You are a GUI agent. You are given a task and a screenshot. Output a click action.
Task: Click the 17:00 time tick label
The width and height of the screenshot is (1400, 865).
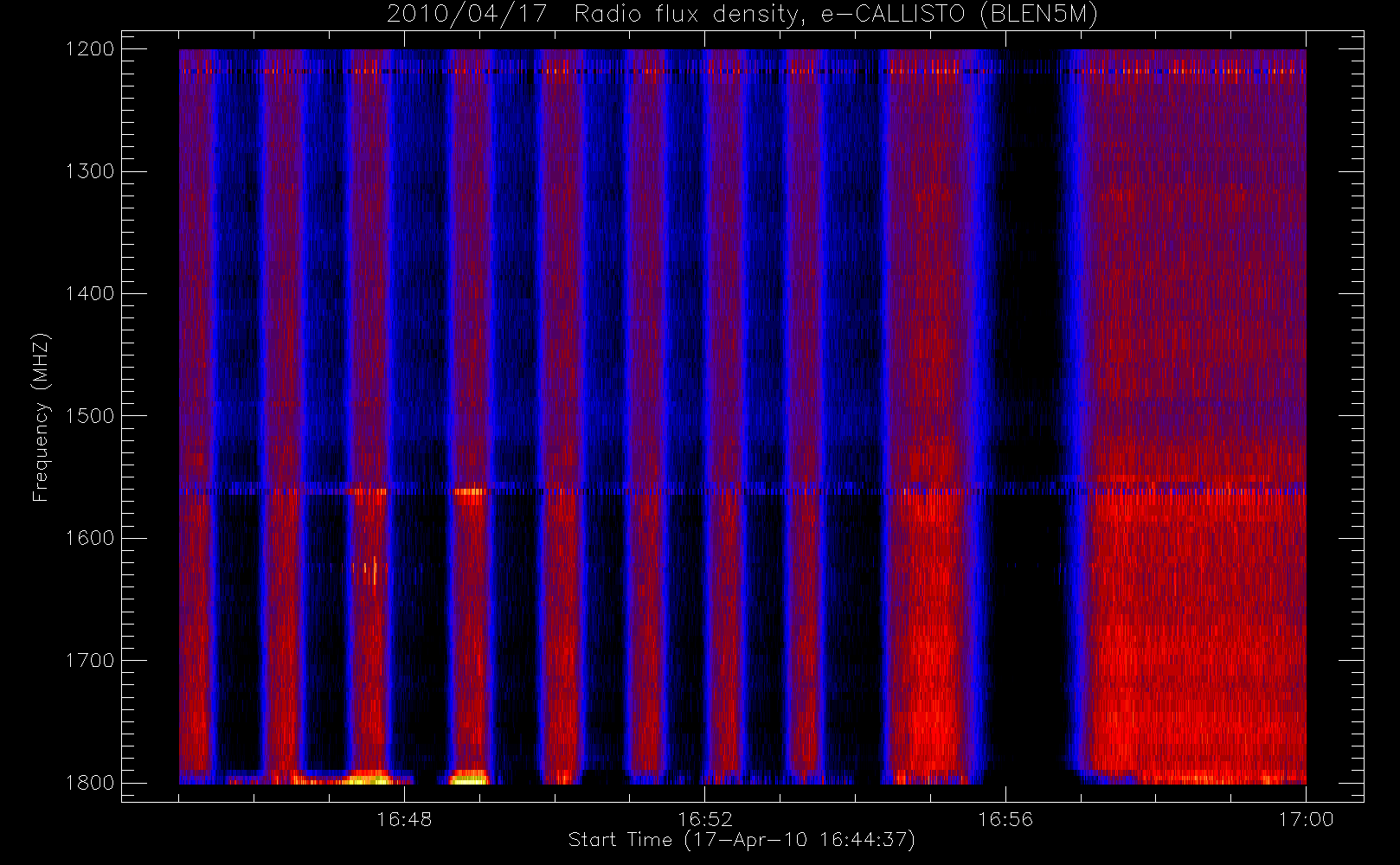pos(1306,819)
